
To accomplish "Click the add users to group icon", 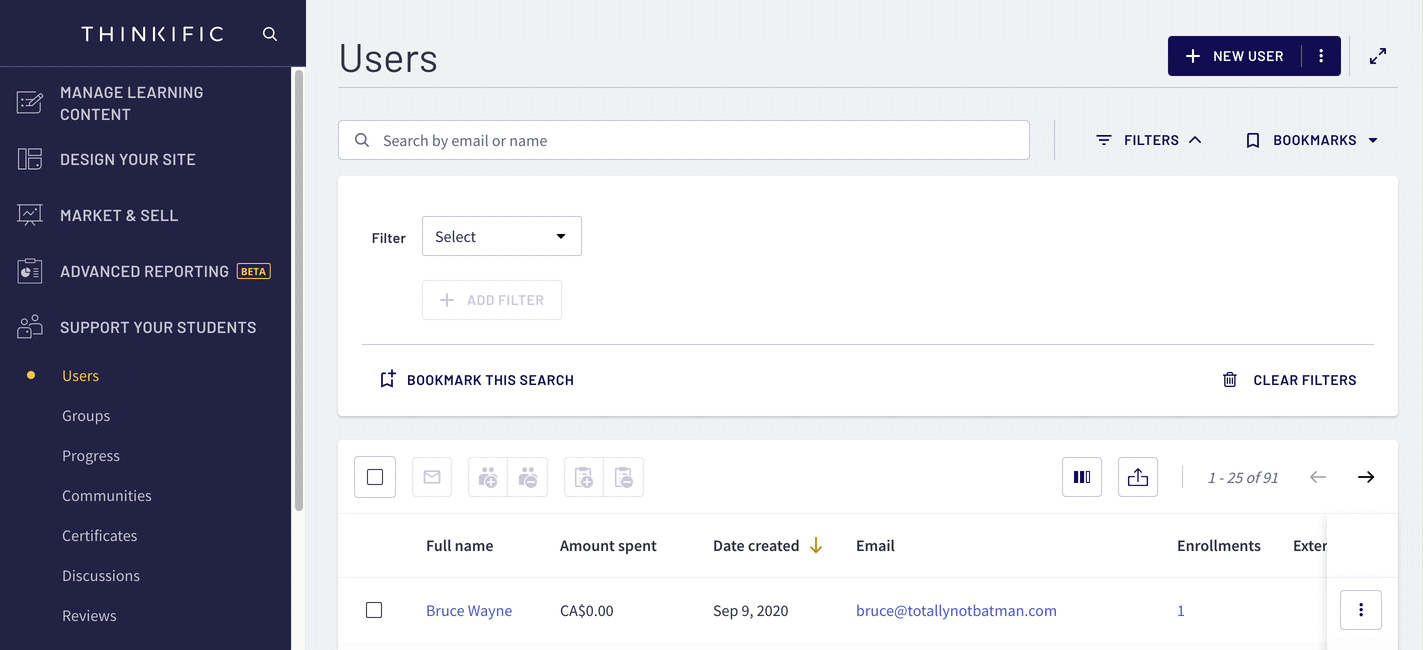I will pyautogui.click(x=488, y=478).
